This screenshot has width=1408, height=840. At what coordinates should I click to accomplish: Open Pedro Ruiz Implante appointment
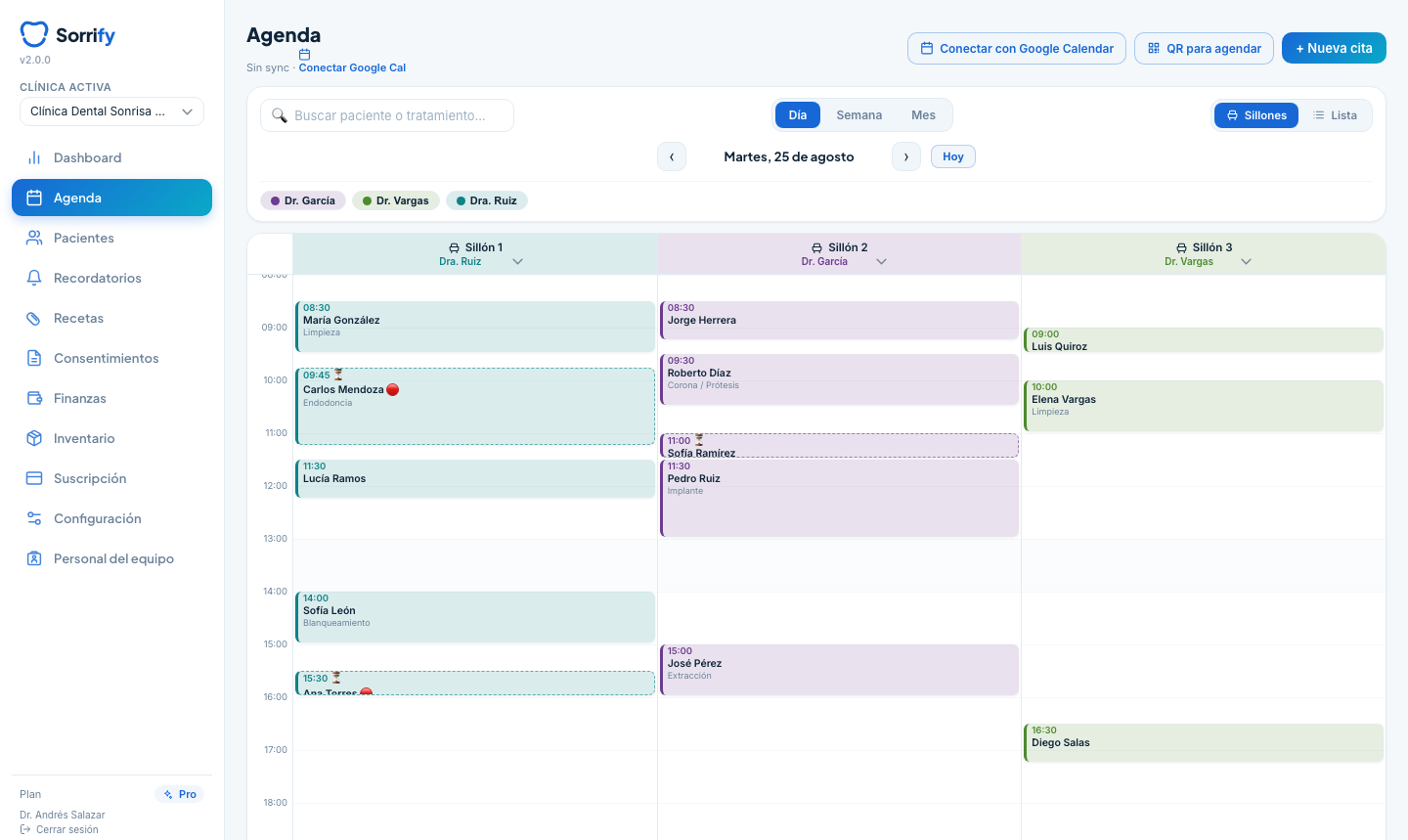[x=840, y=498]
